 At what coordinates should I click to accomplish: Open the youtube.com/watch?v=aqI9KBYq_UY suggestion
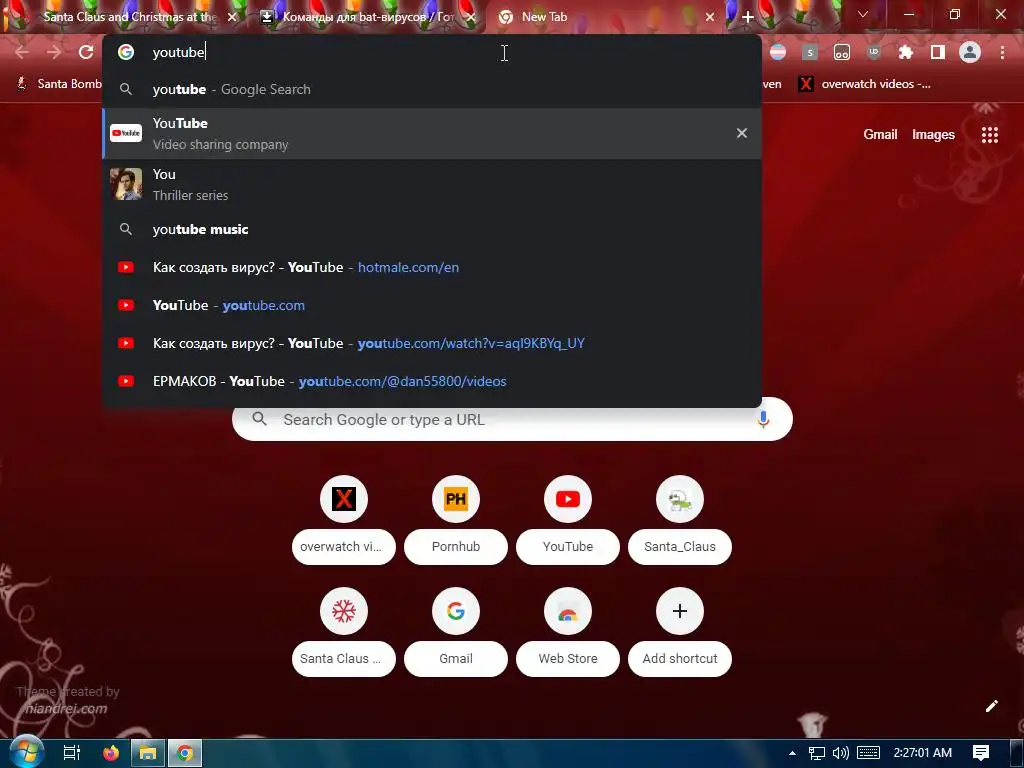pos(432,343)
